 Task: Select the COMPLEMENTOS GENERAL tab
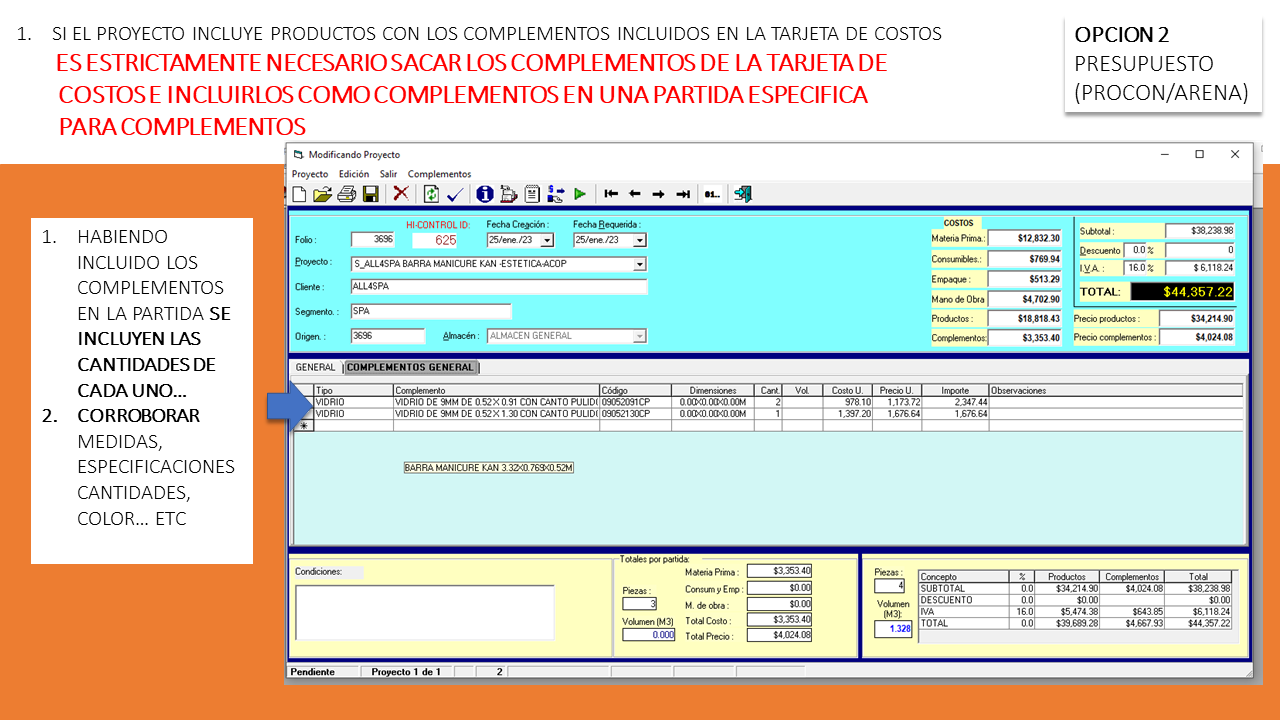[x=410, y=367]
